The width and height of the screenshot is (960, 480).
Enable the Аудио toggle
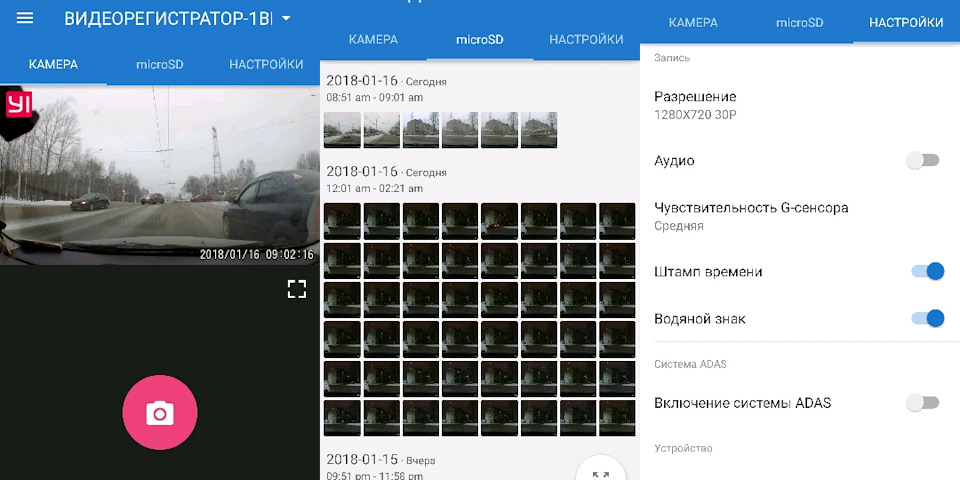(x=923, y=160)
